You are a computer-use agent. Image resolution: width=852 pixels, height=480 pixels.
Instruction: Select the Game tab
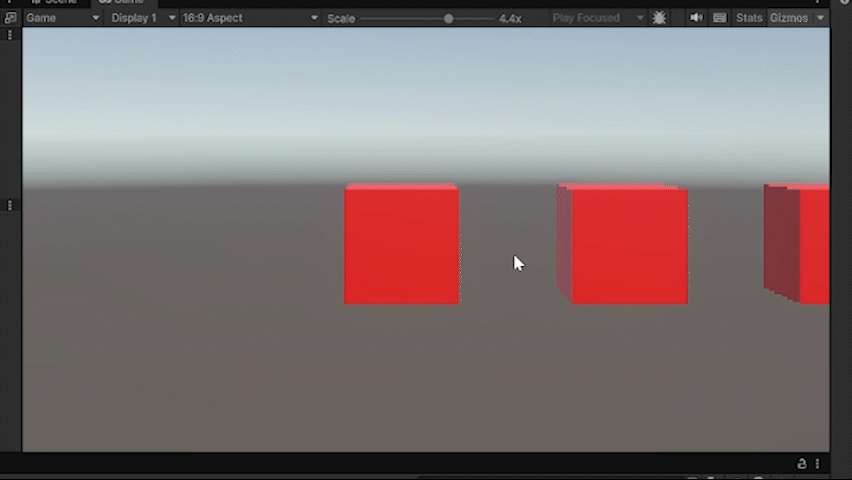tap(120, 2)
